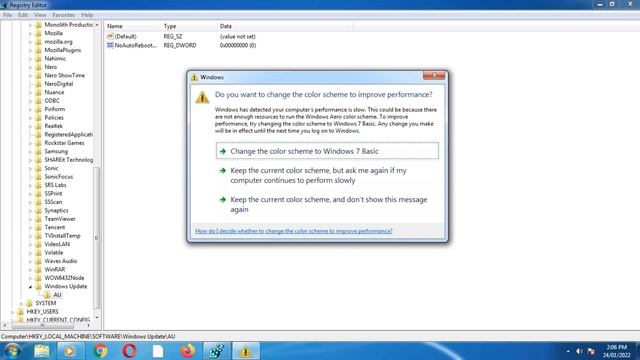
Task: Launch Opera from the taskbar
Action: pos(129,351)
